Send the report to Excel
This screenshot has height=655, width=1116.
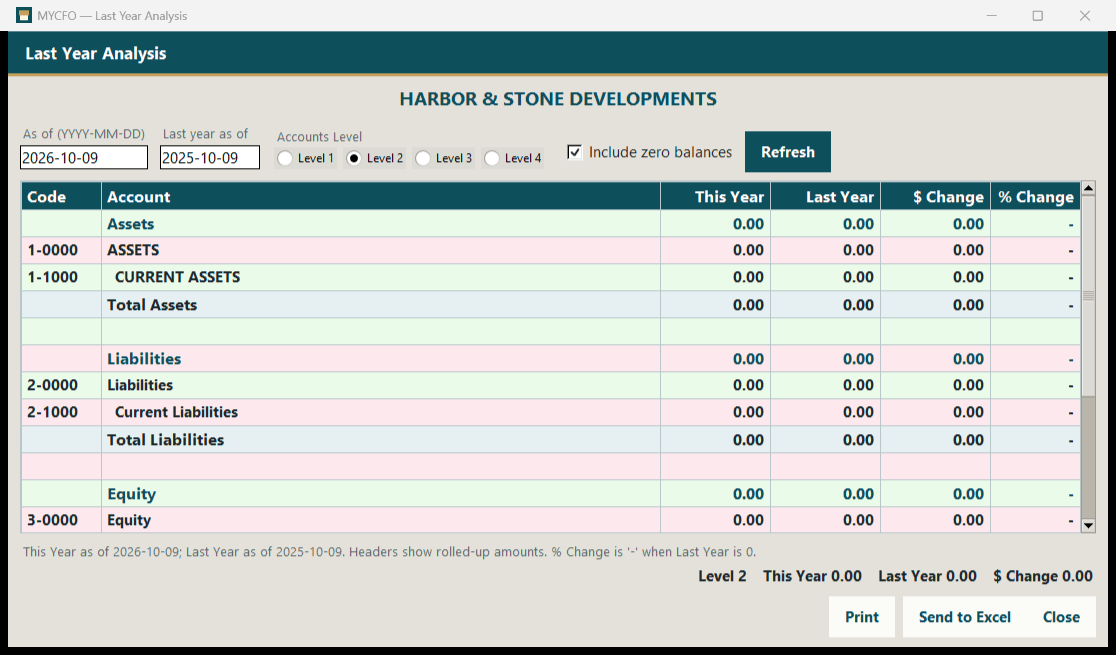[x=964, y=617]
